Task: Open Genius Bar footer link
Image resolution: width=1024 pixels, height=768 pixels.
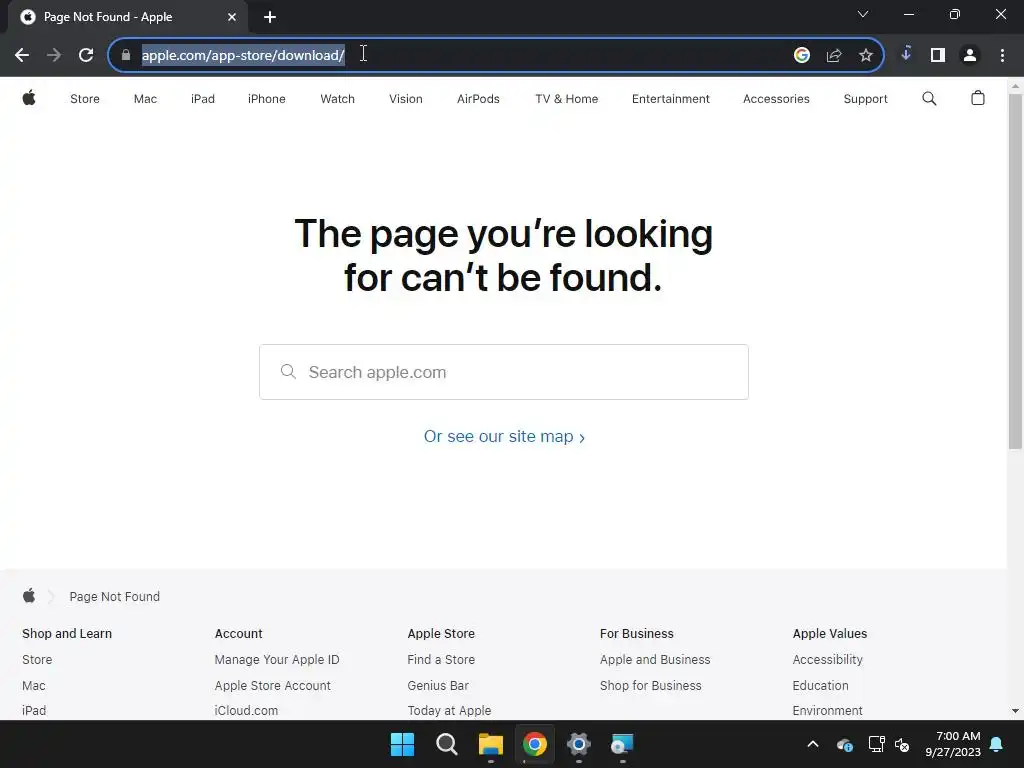Action: coord(438,686)
